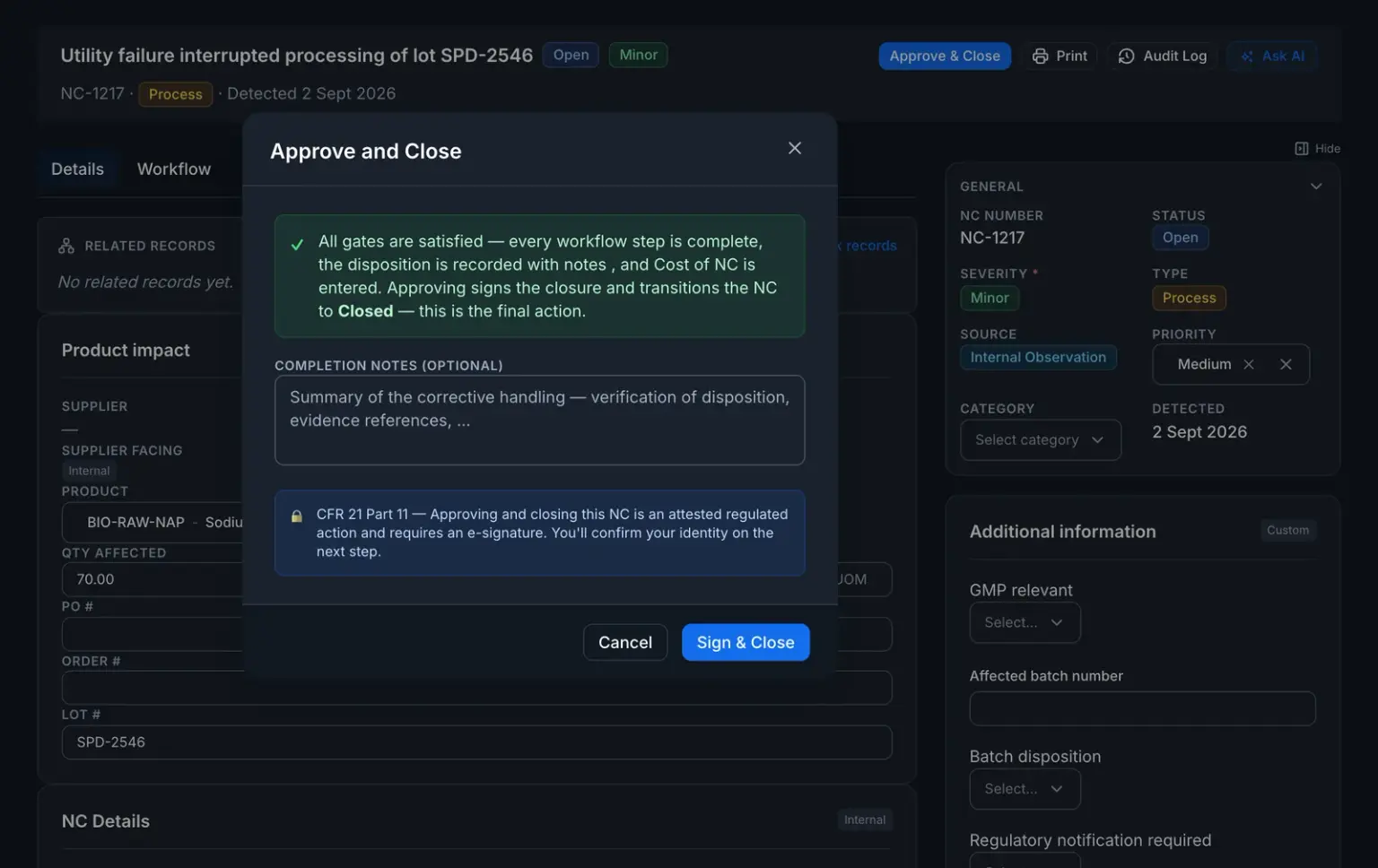The height and width of the screenshot is (868, 1378).
Task: Remove the Medium priority value
Action: point(1248,364)
